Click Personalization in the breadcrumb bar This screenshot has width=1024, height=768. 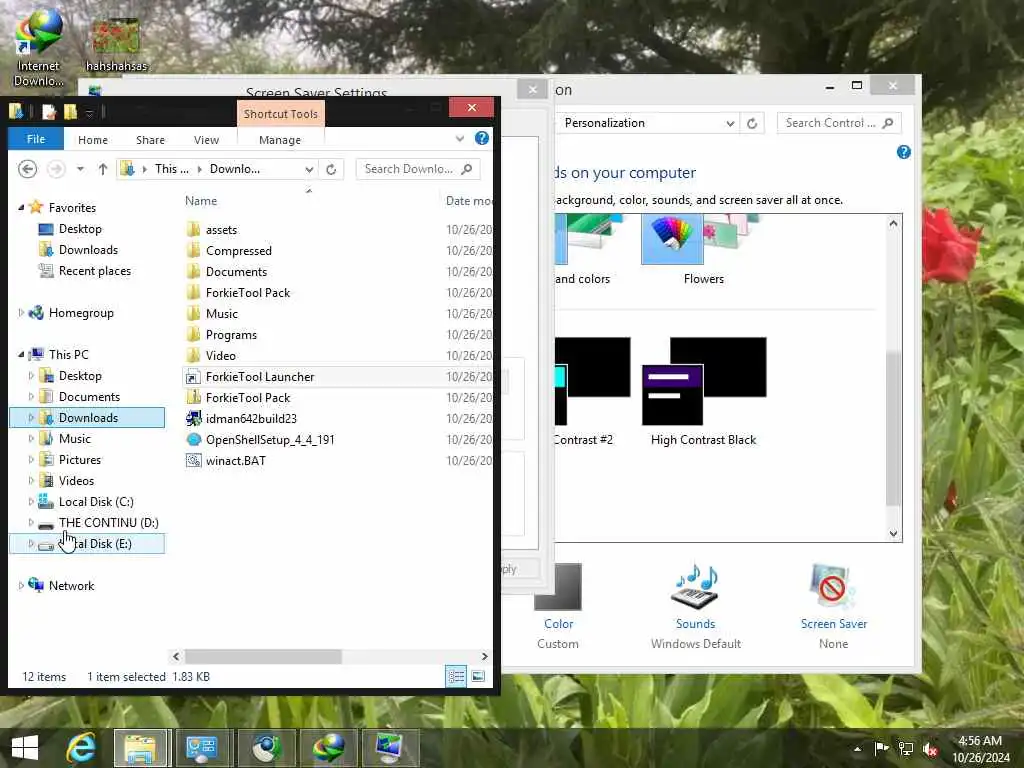click(604, 123)
